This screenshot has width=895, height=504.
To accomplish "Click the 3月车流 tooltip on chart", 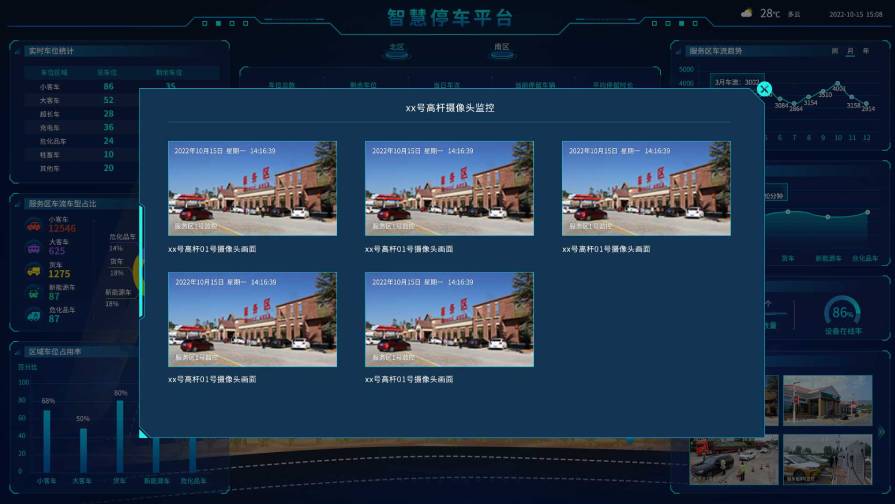I will tap(737, 82).
